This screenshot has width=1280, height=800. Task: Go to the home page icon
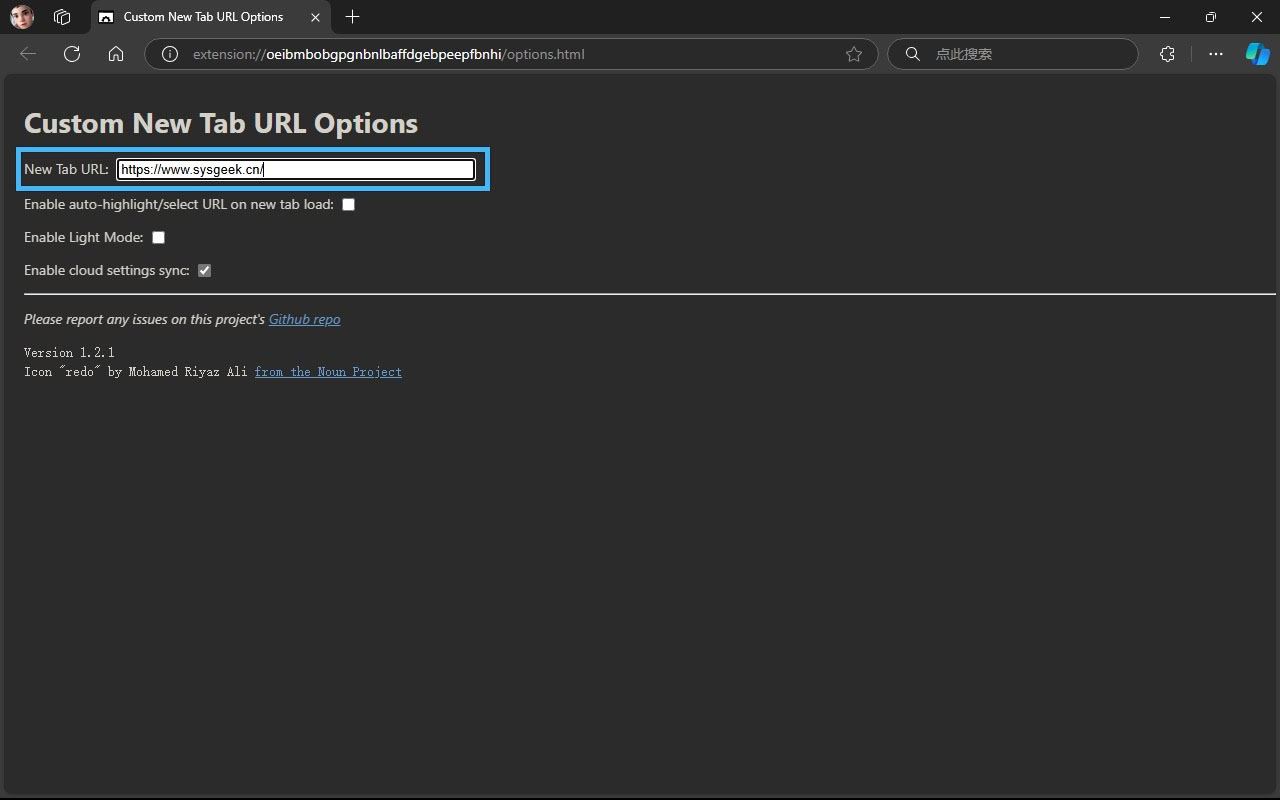[x=116, y=54]
